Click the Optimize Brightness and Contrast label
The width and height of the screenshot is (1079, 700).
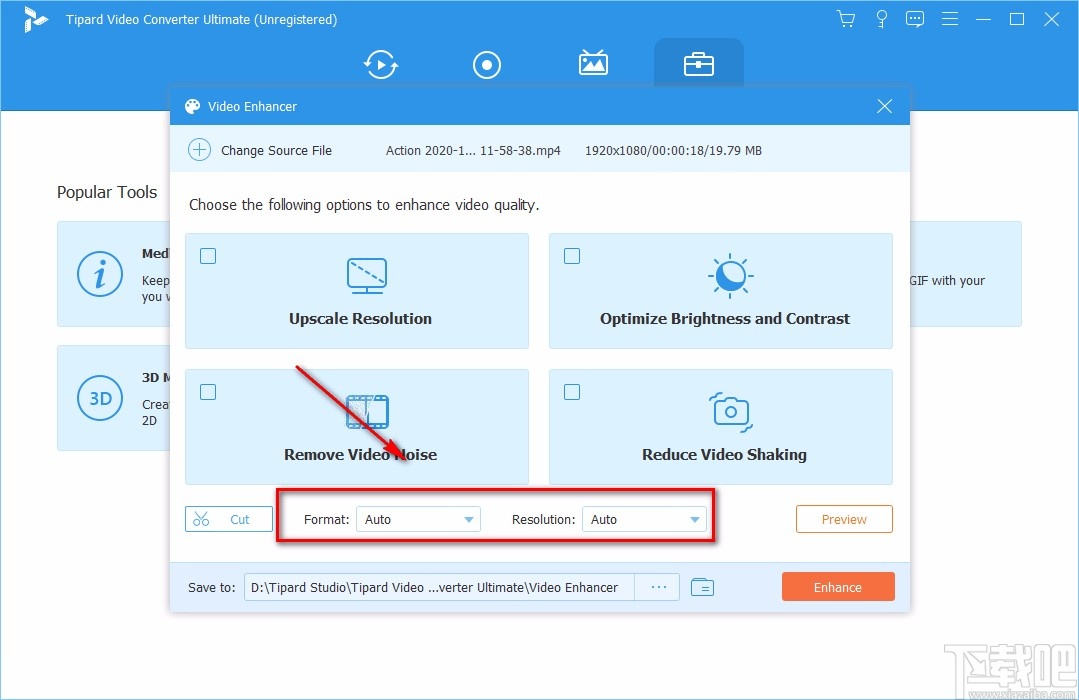725,319
